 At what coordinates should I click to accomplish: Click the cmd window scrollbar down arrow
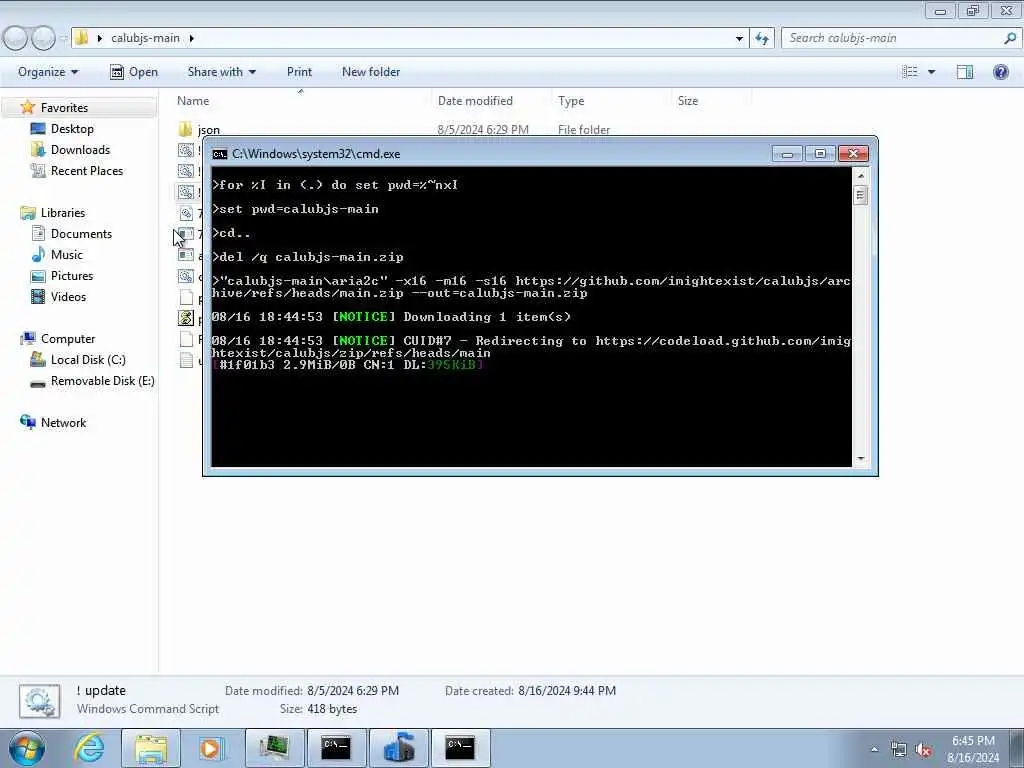(861, 458)
